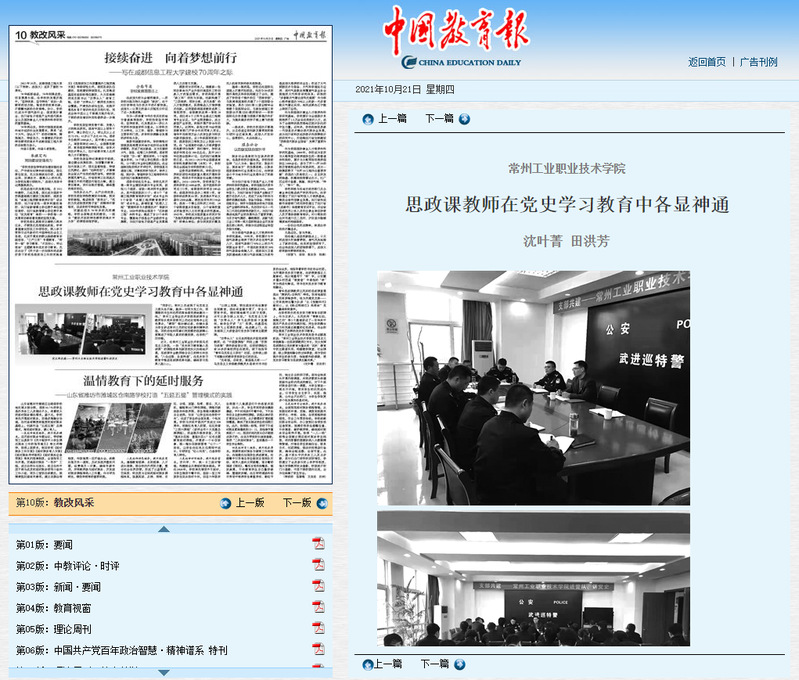This screenshot has width=799, height=680.
Task: Download 第05版 理论周刊 PDF file
Action: [x=318, y=629]
